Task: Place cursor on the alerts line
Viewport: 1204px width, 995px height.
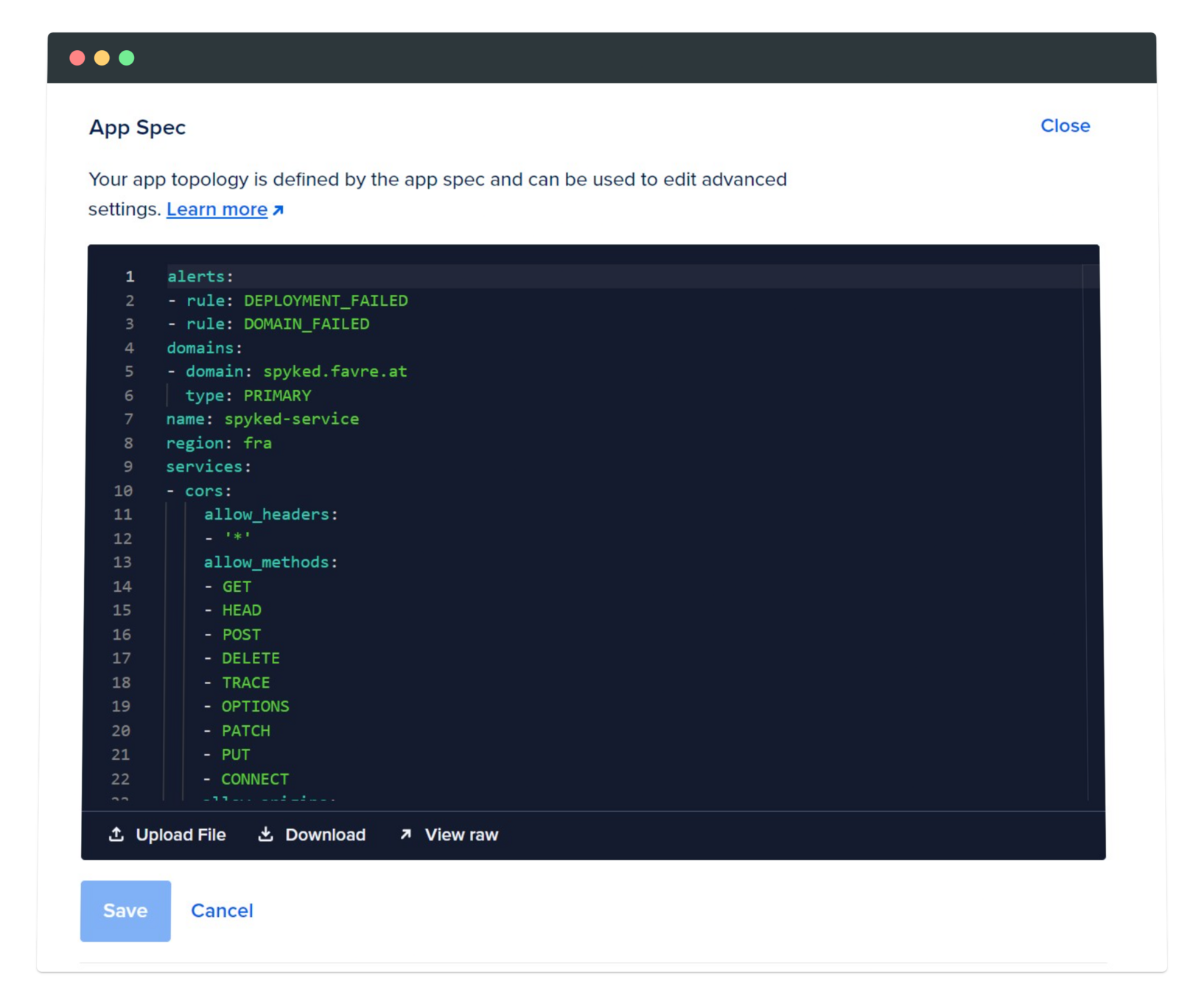Action: pyautogui.click(x=200, y=276)
